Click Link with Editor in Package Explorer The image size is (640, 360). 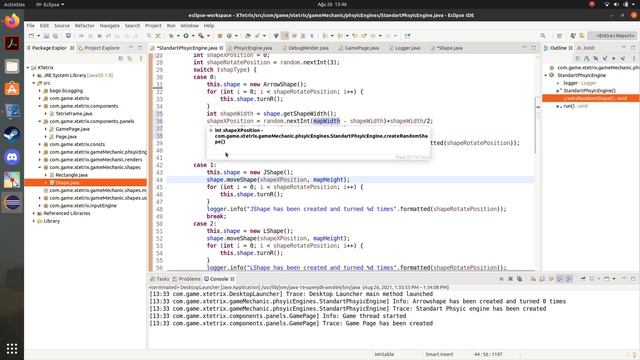[x=130, y=58]
